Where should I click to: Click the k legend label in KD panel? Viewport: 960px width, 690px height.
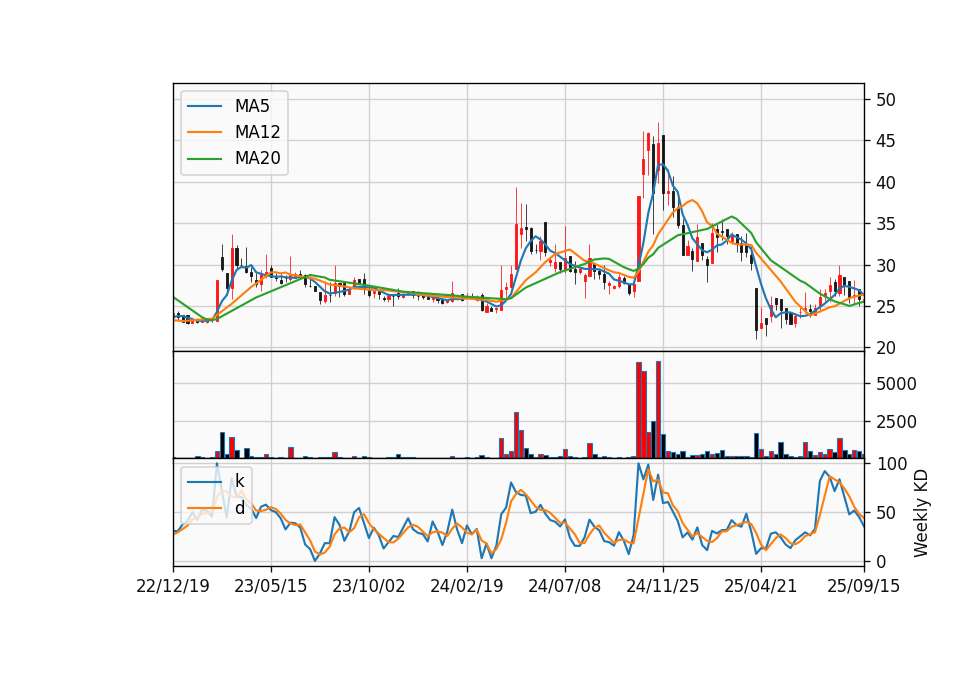click(x=239, y=481)
